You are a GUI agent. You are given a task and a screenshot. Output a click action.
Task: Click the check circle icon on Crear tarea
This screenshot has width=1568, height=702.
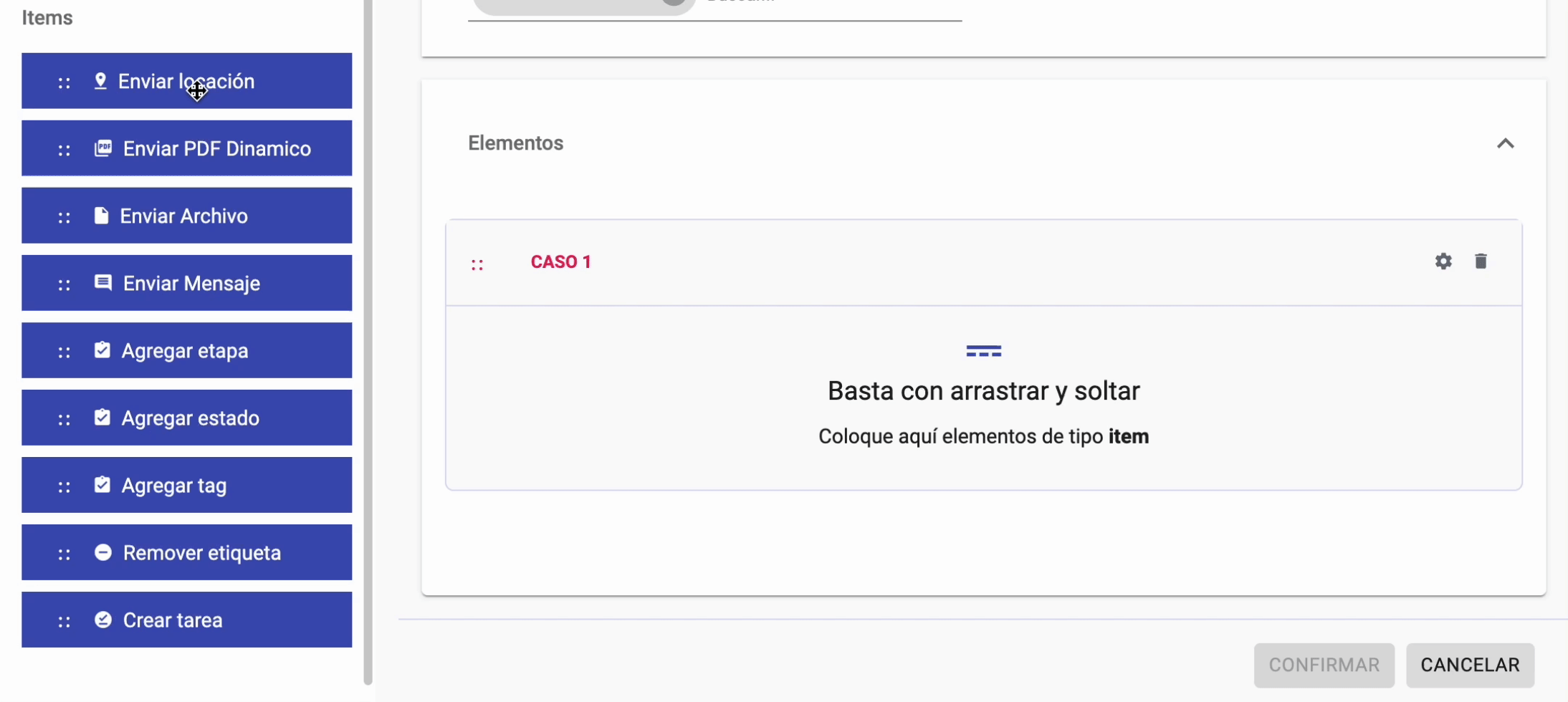[103, 620]
